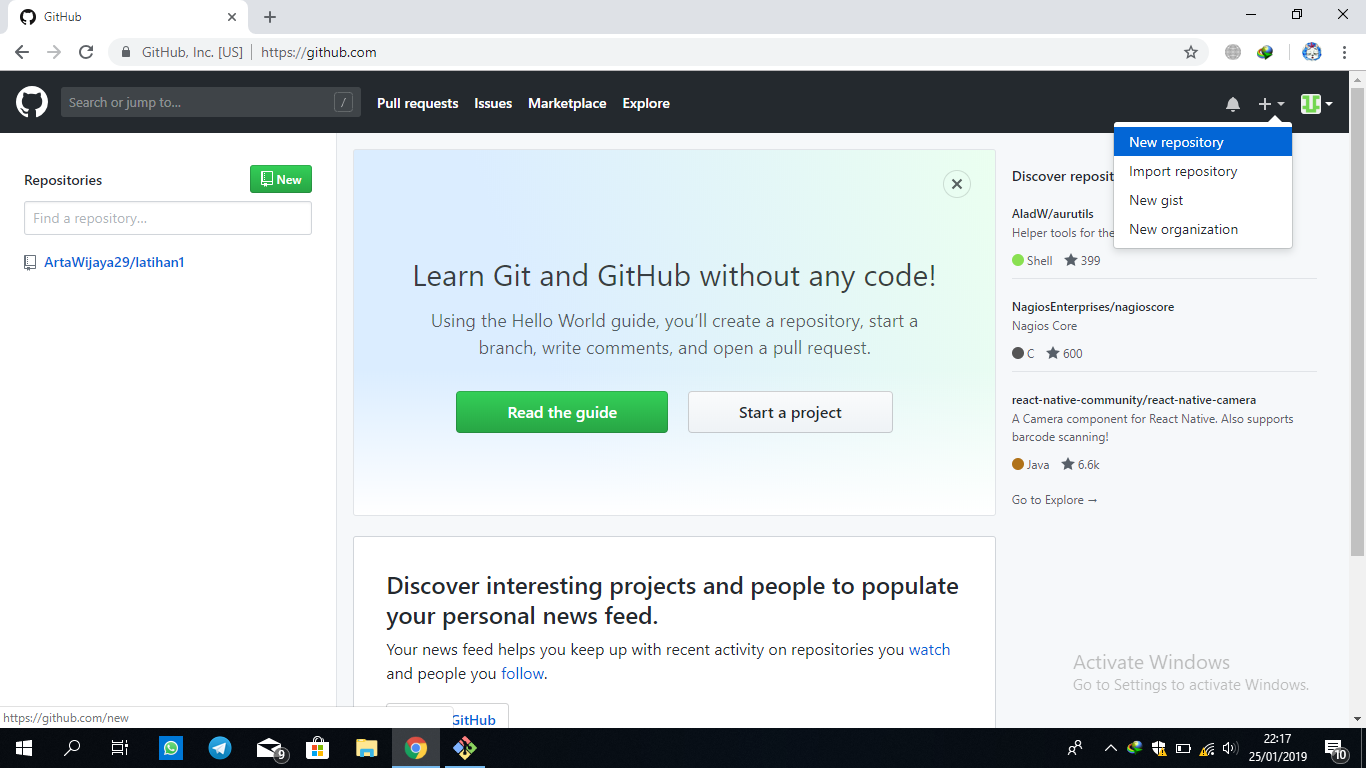Open a new browser tab
The image size is (1366, 768).
coord(270,17)
